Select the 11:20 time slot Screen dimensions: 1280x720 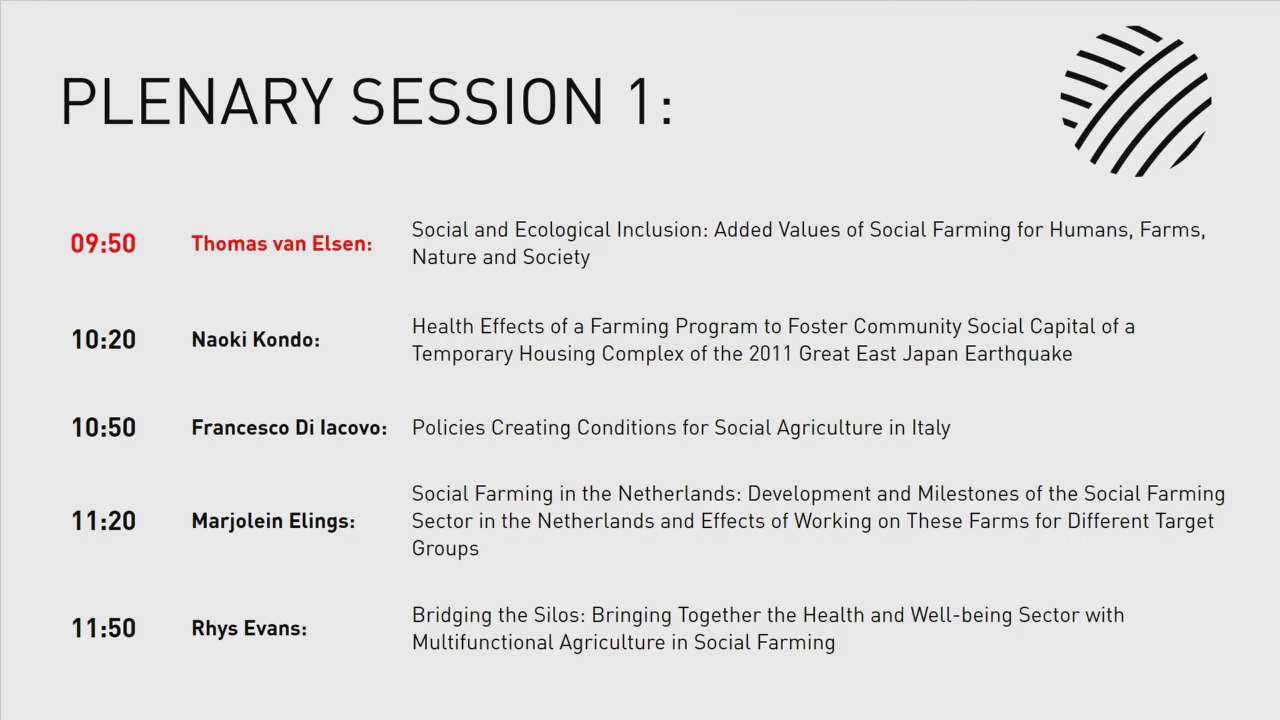pos(103,521)
